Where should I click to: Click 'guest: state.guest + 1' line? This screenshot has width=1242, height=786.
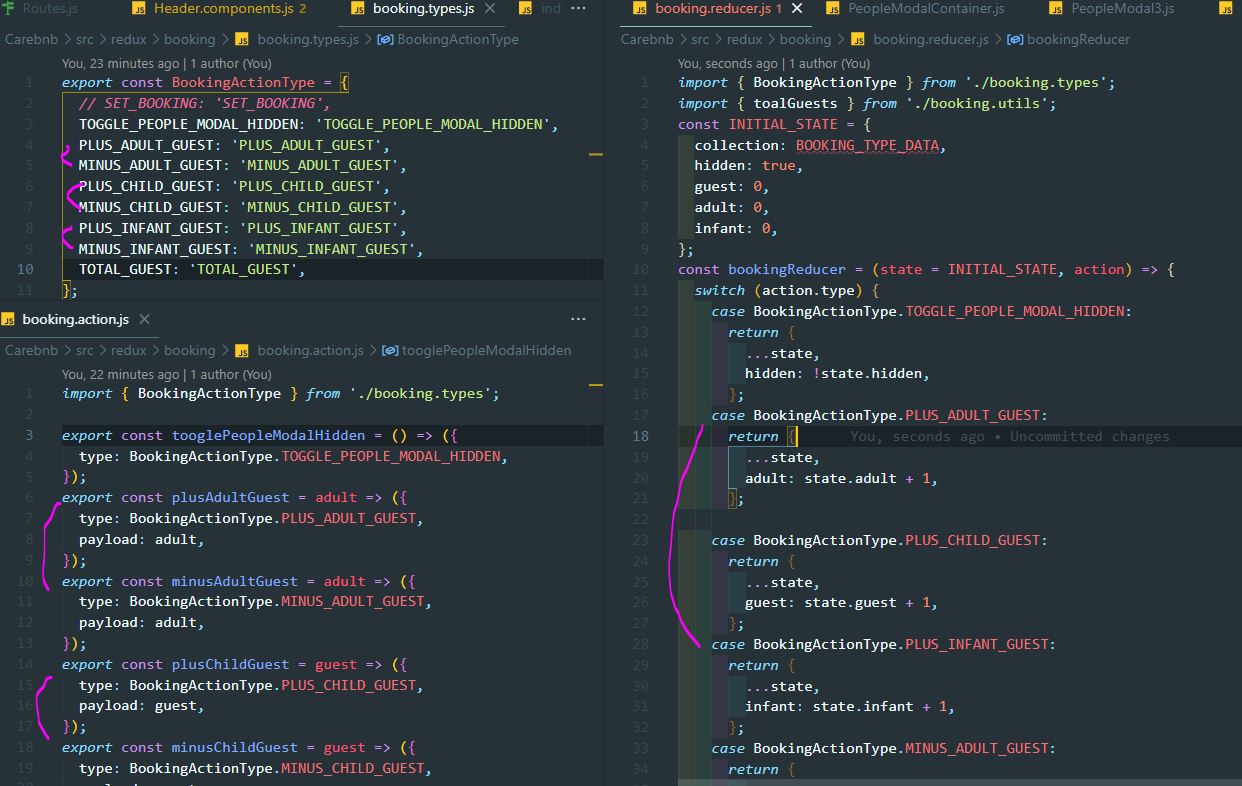(x=841, y=602)
